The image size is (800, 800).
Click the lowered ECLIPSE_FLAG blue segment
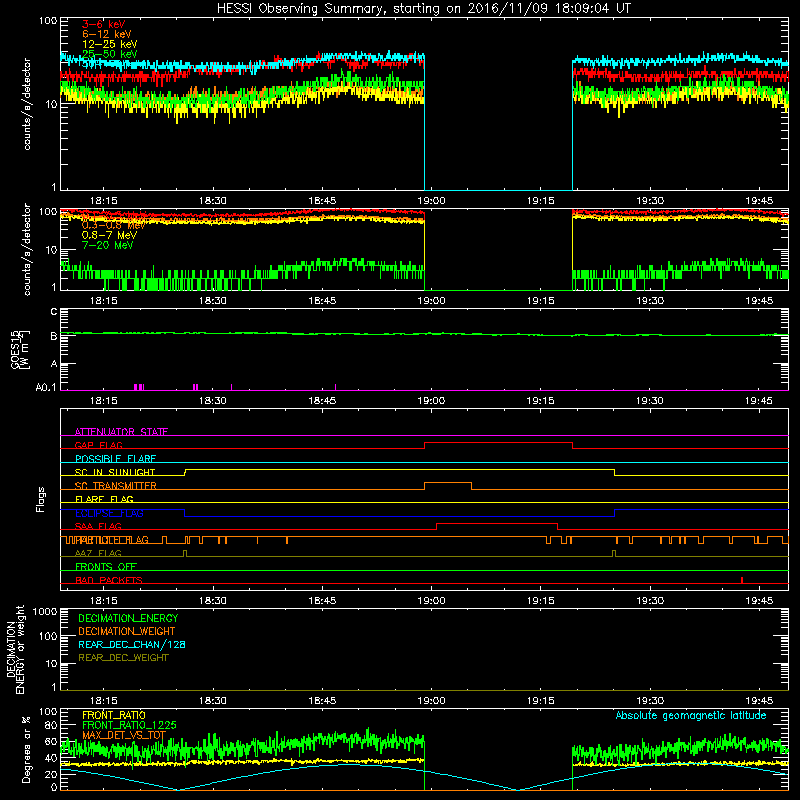tap(399, 516)
